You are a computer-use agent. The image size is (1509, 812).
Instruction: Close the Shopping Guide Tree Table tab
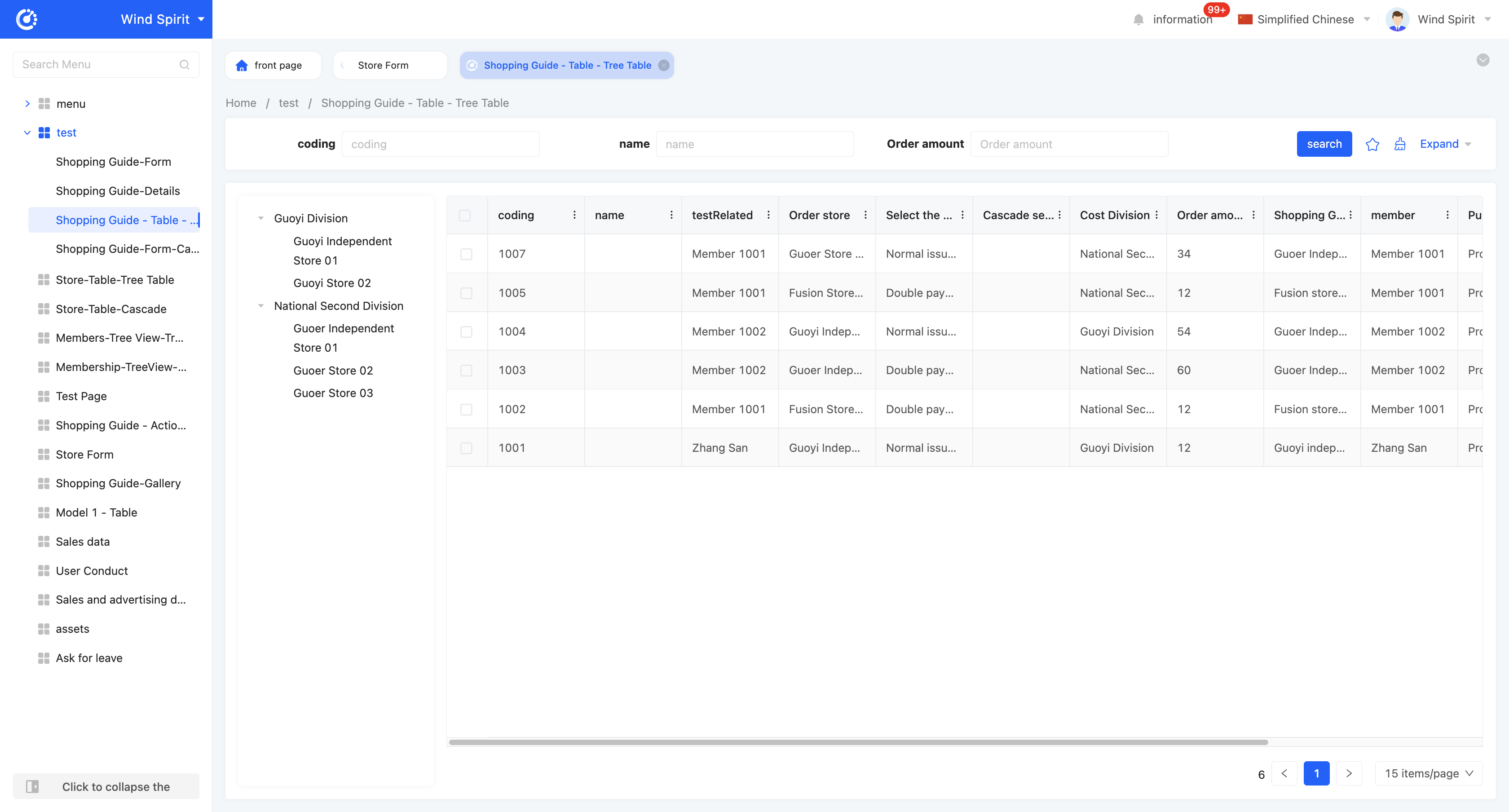(664, 66)
